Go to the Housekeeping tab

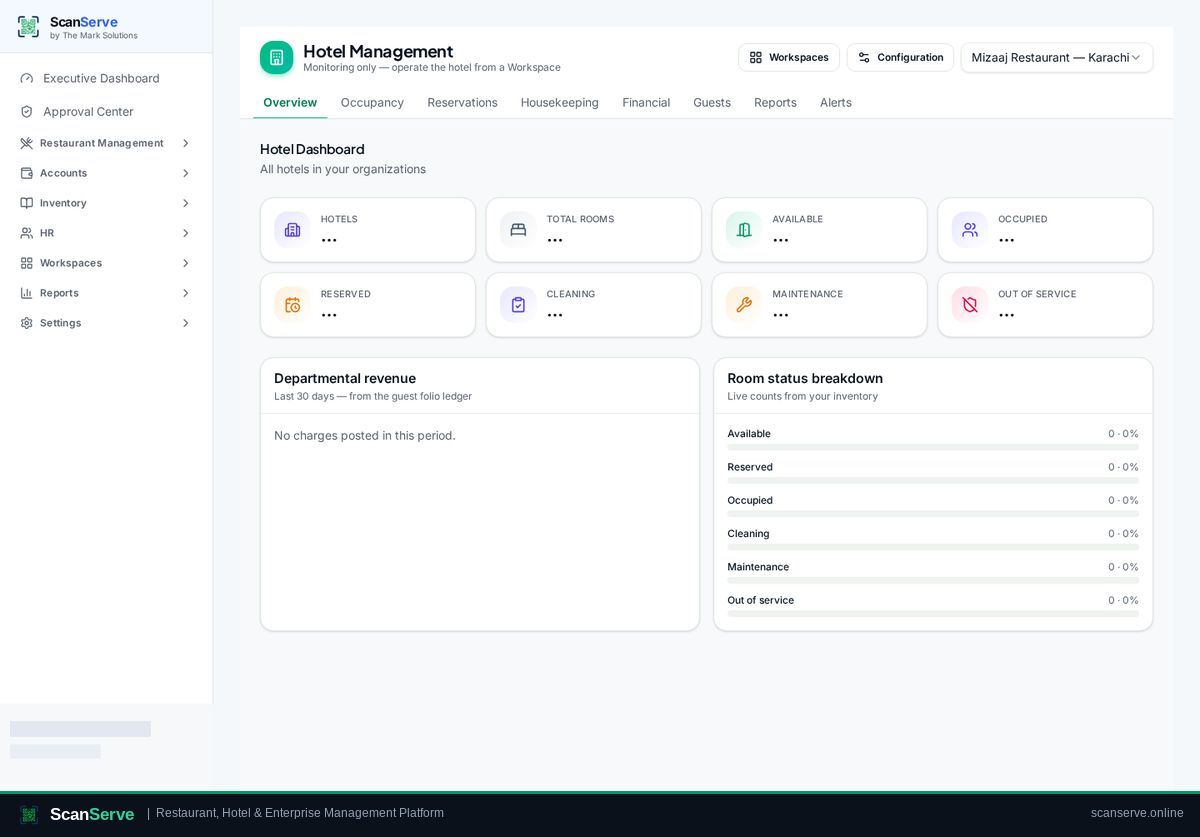559,102
